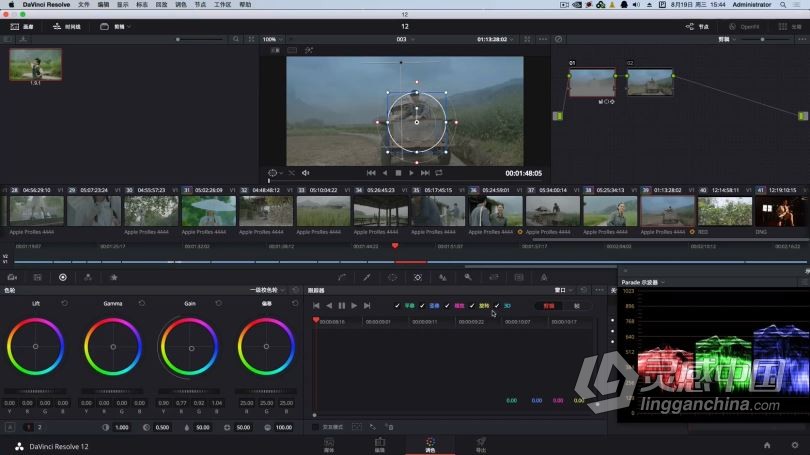Open the Sizing palette
Screen dimensions: 810x455
493,277
